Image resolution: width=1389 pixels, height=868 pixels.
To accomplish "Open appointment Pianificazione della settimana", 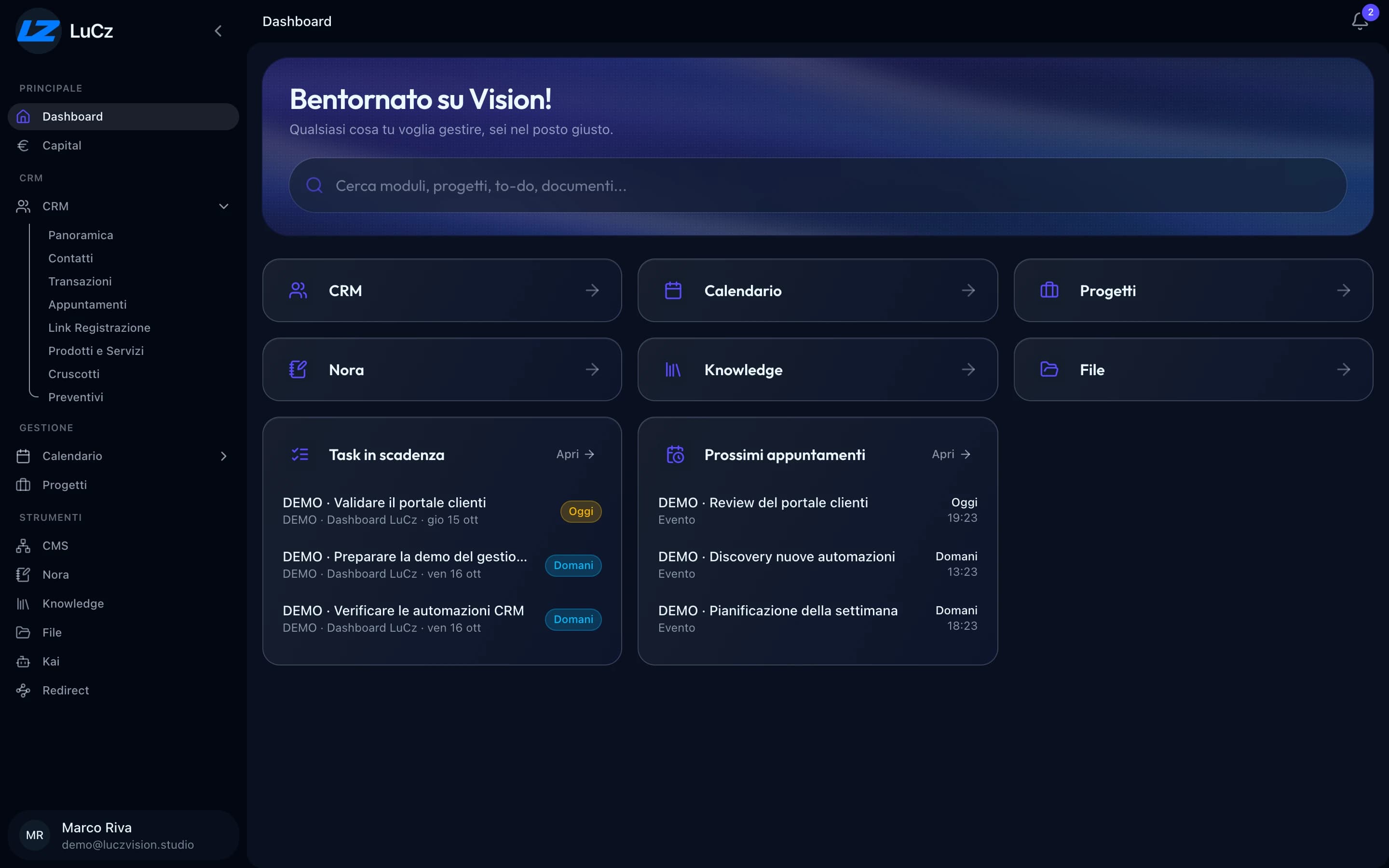I will point(817,618).
